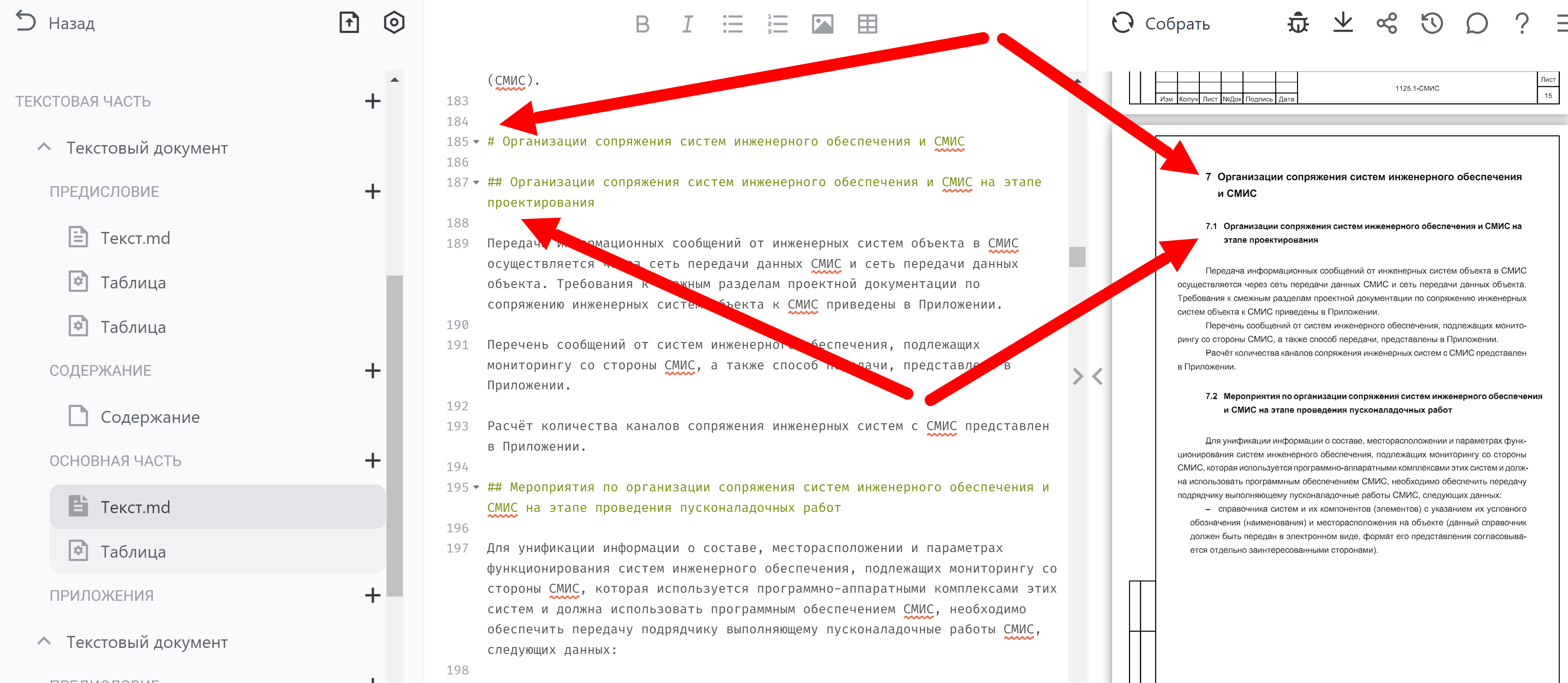Click the sidebar vertical scrollbar thumb
Screen dimensions: 1568x683
click(x=394, y=435)
